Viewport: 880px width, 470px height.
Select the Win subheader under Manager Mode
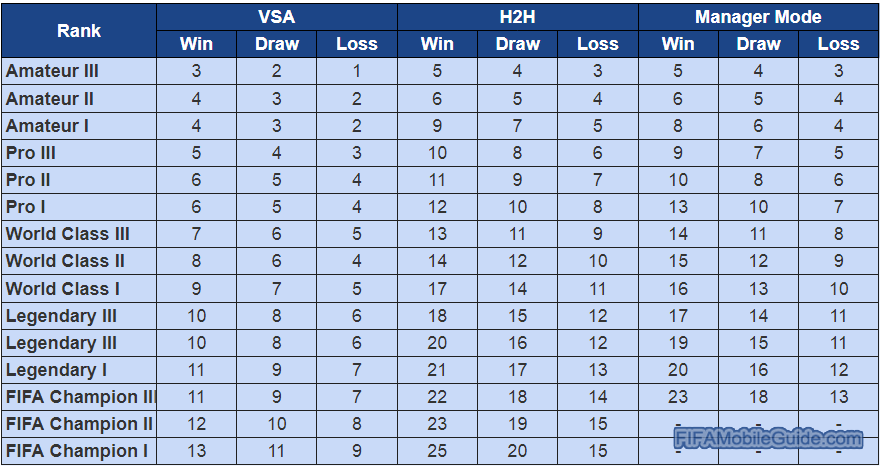click(x=678, y=44)
